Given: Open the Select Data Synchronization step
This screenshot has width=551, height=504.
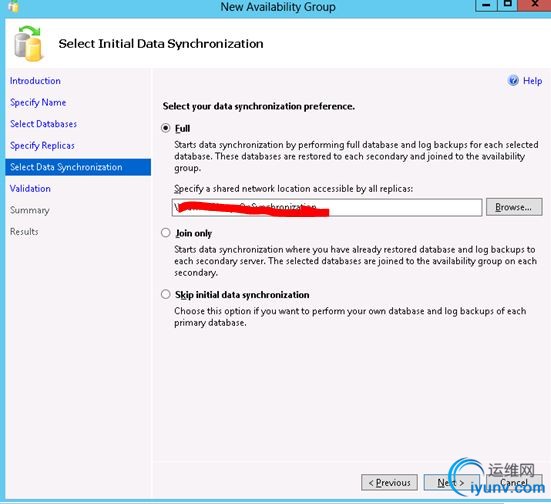Looking at the screenshot, I should point(78,167).
